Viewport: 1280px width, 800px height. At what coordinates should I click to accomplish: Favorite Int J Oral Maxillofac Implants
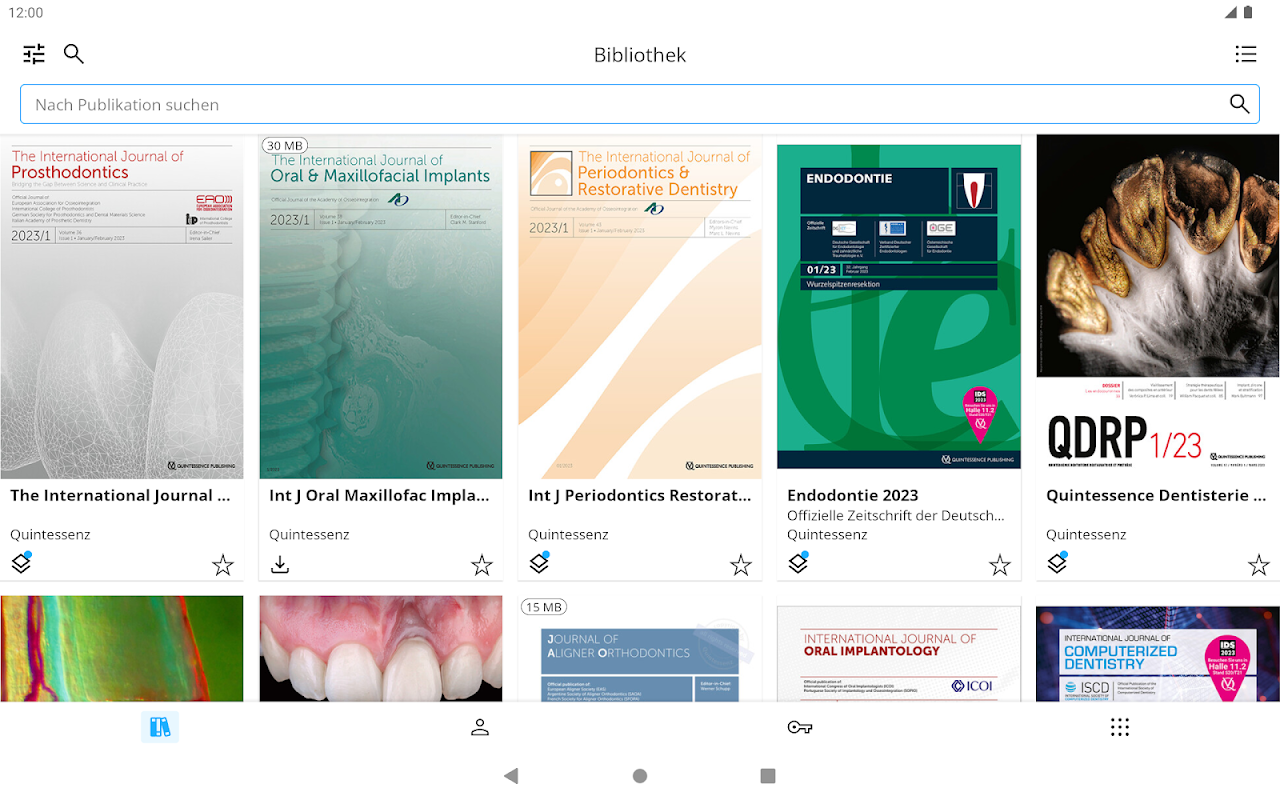tap(482, 566)
